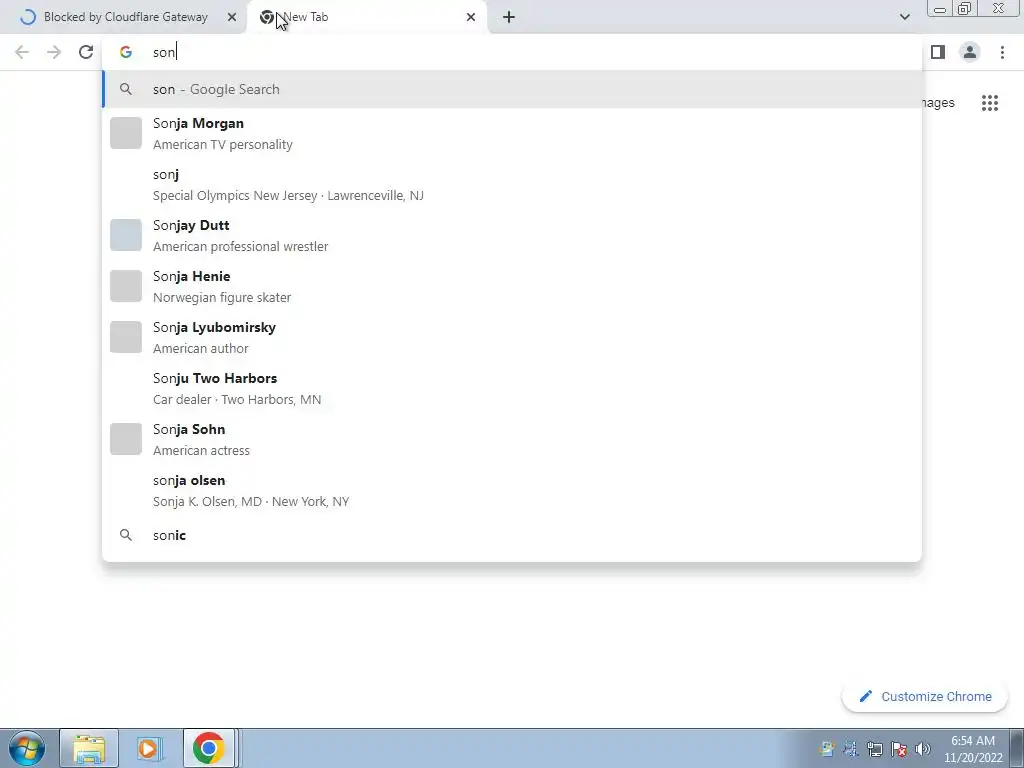Click Sonjay Dutt's thumbnail image

pyautogui.click(x=126, y=235)
